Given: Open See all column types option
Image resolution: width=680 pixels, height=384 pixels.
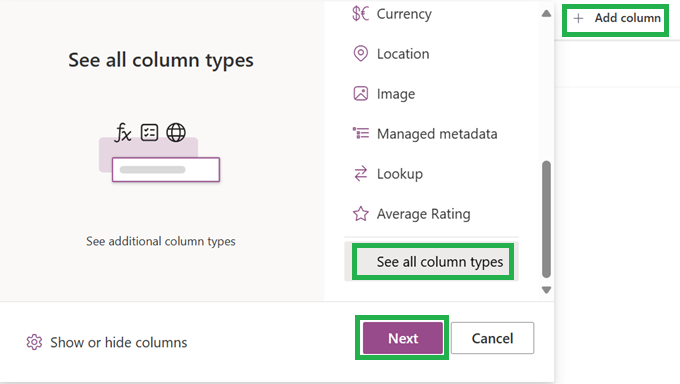Looking at the screenshot, I should (x=432, y=262).
